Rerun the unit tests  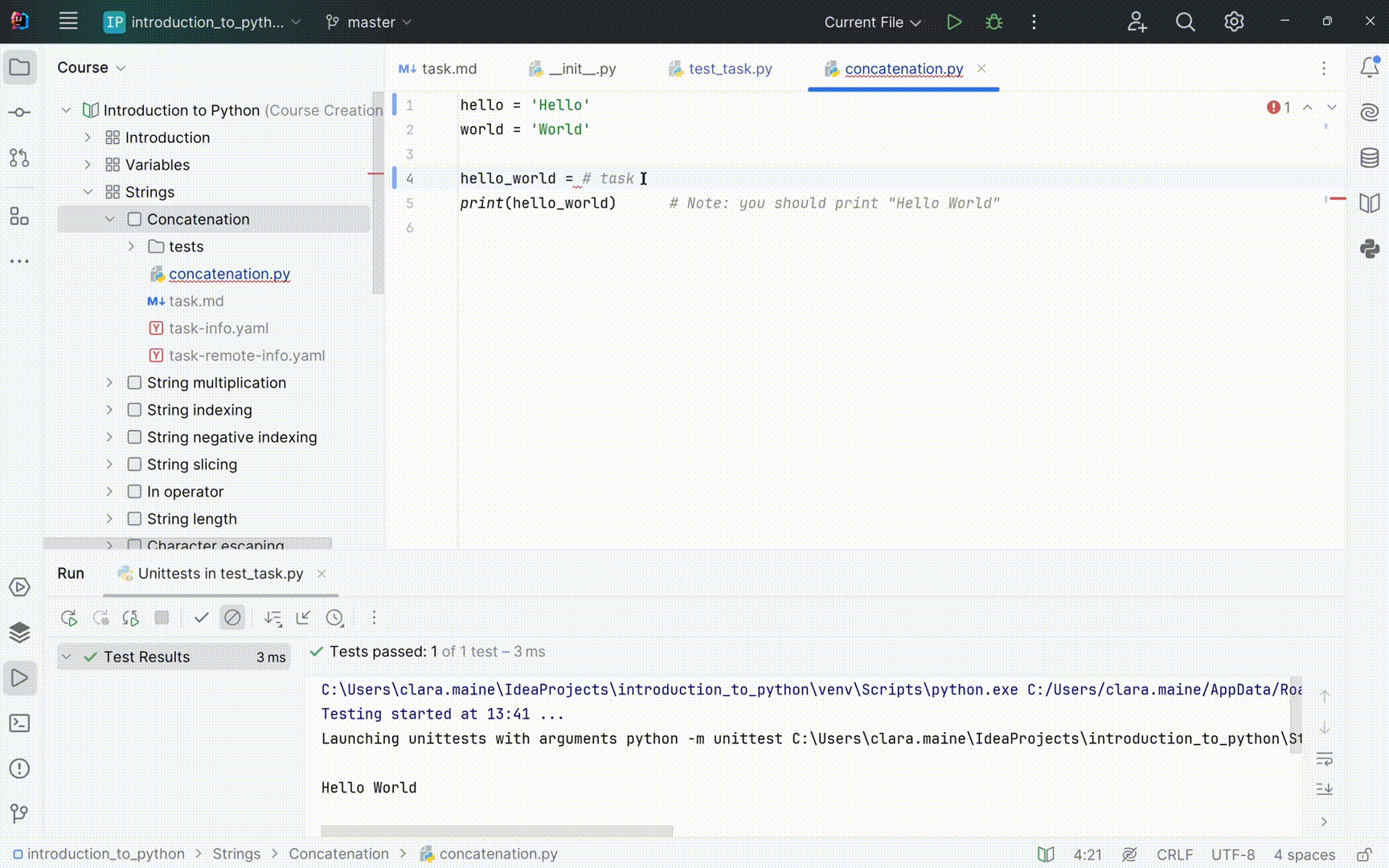(69, 618)
